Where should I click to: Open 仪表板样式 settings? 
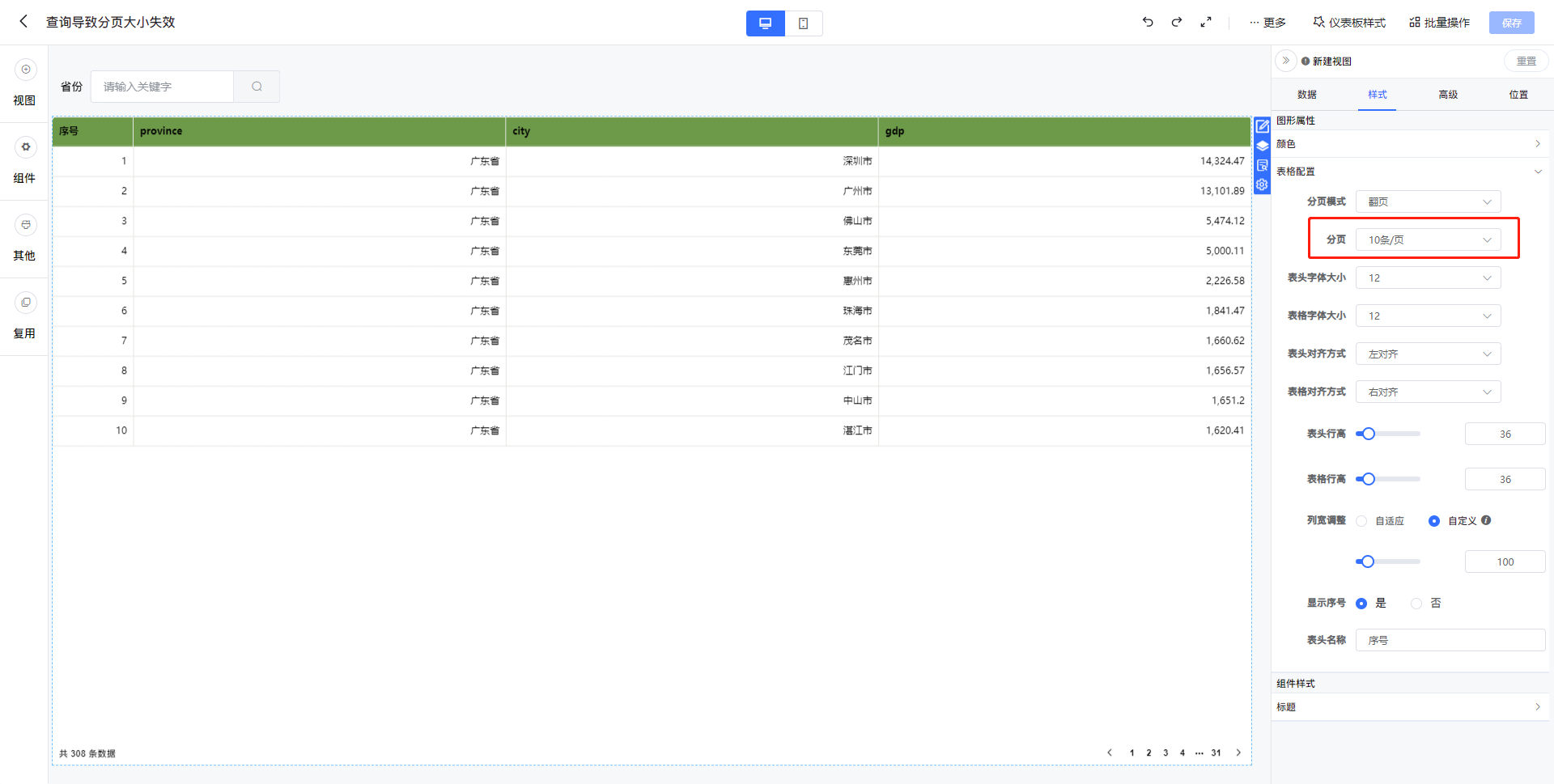tap(1349, 23)
